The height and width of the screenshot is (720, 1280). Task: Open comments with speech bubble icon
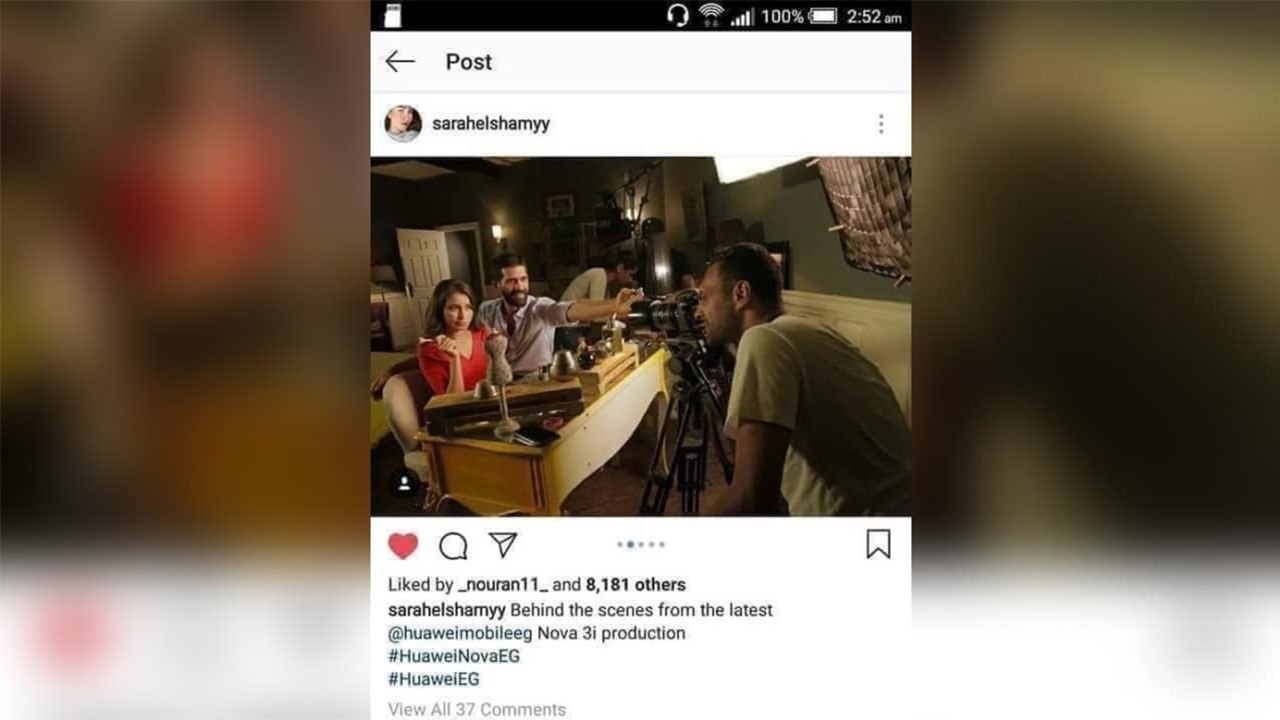[453, 545]
